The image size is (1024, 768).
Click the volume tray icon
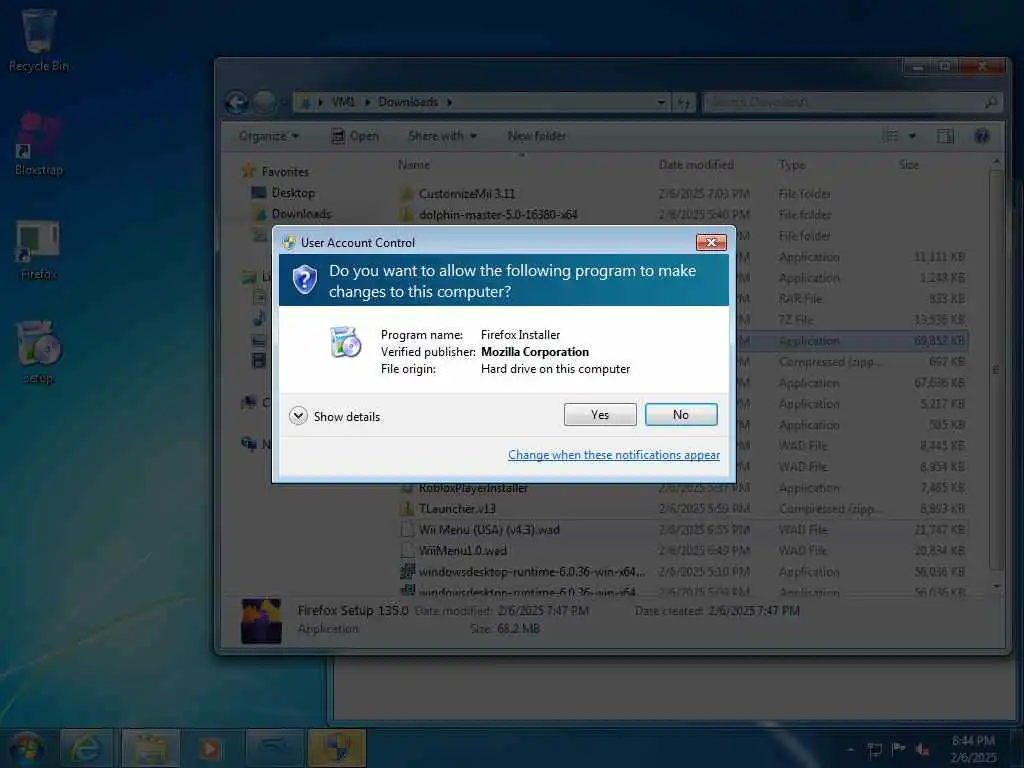(x=923, y=750)
